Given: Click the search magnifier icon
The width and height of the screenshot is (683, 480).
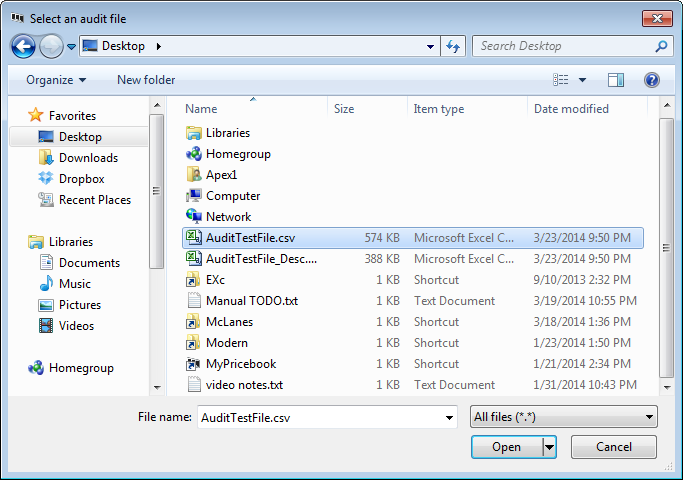Looking at the screenshot, I should 661,46.
